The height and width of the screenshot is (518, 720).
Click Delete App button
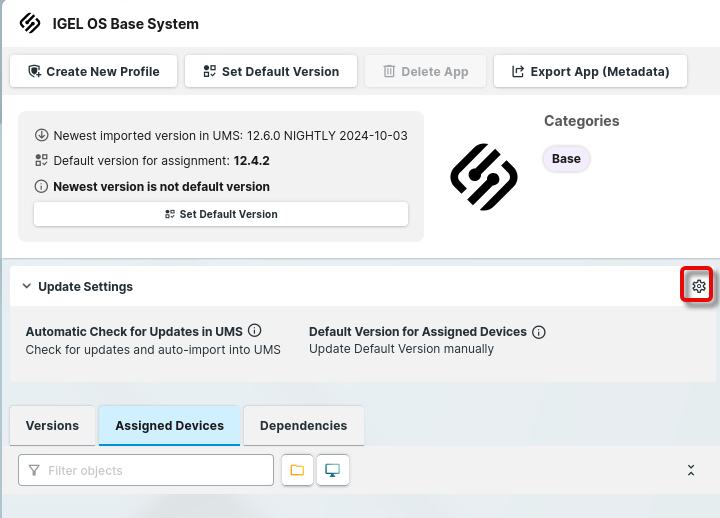tap(425, 71)
